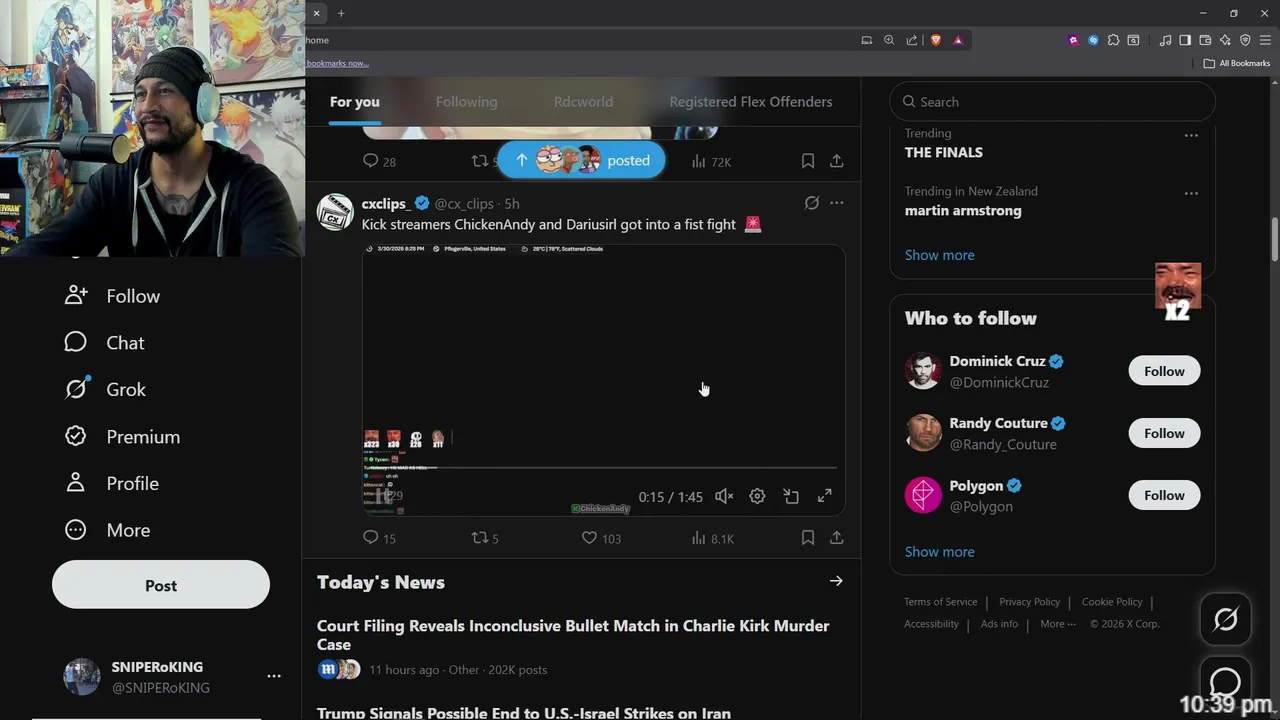Open Grok in the left sidebar

point(105,389)
